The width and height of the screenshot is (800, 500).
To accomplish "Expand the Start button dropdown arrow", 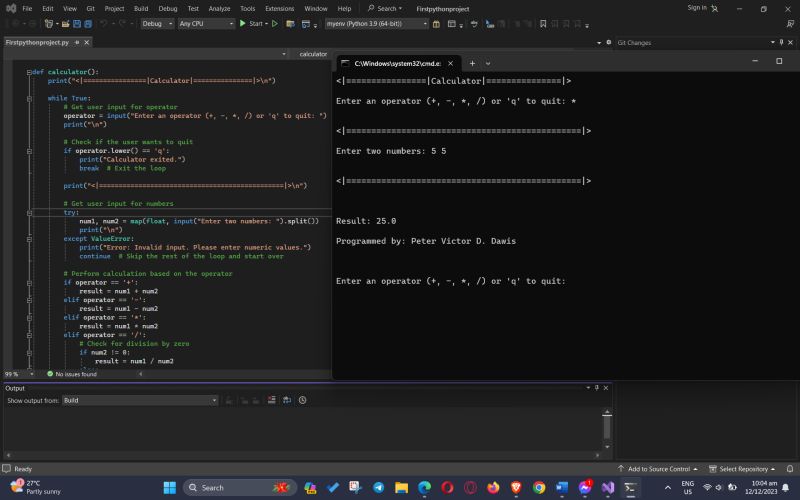I will tap(266, 24).
